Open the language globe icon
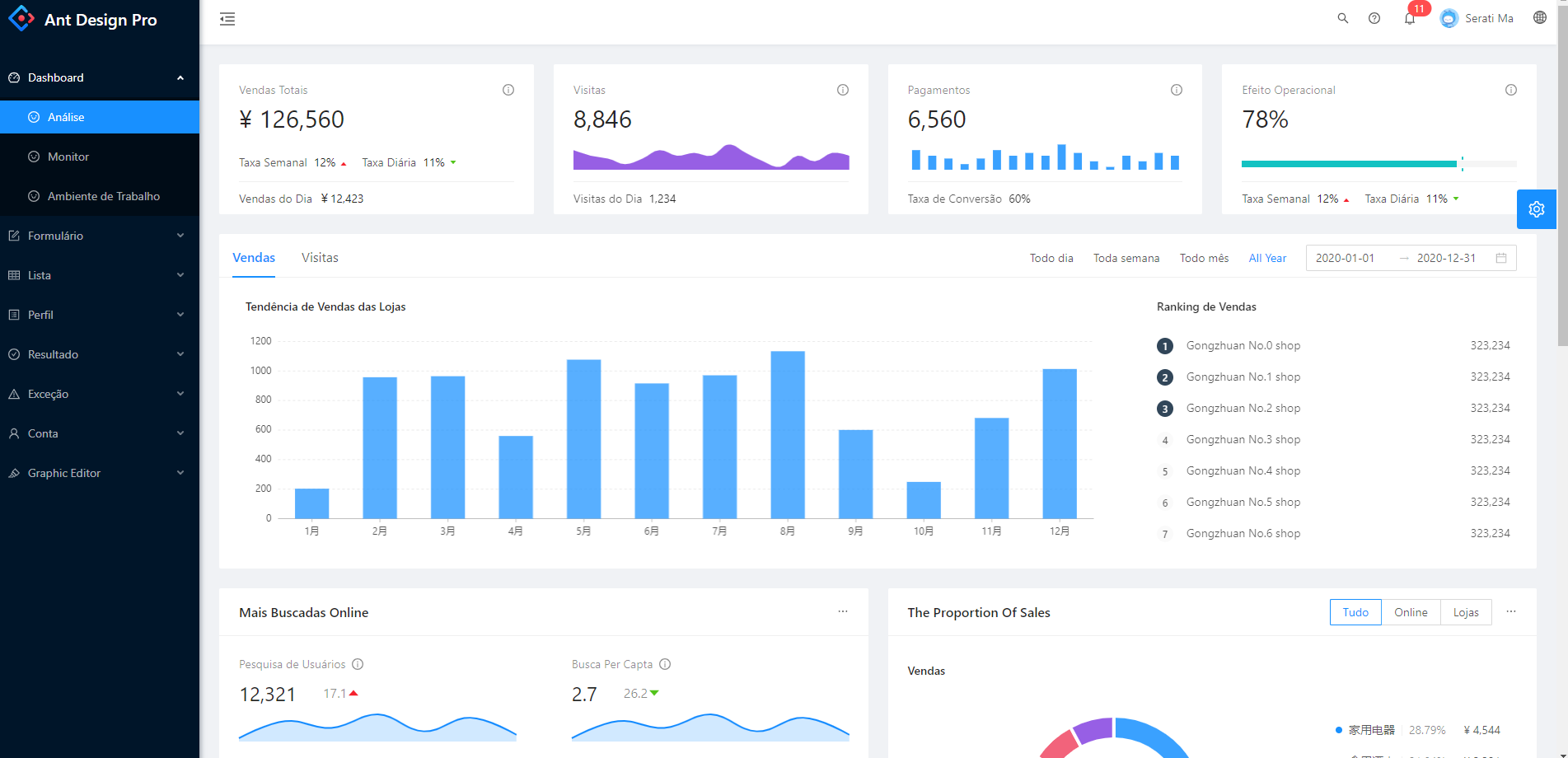 click(x=1540, y=17)
